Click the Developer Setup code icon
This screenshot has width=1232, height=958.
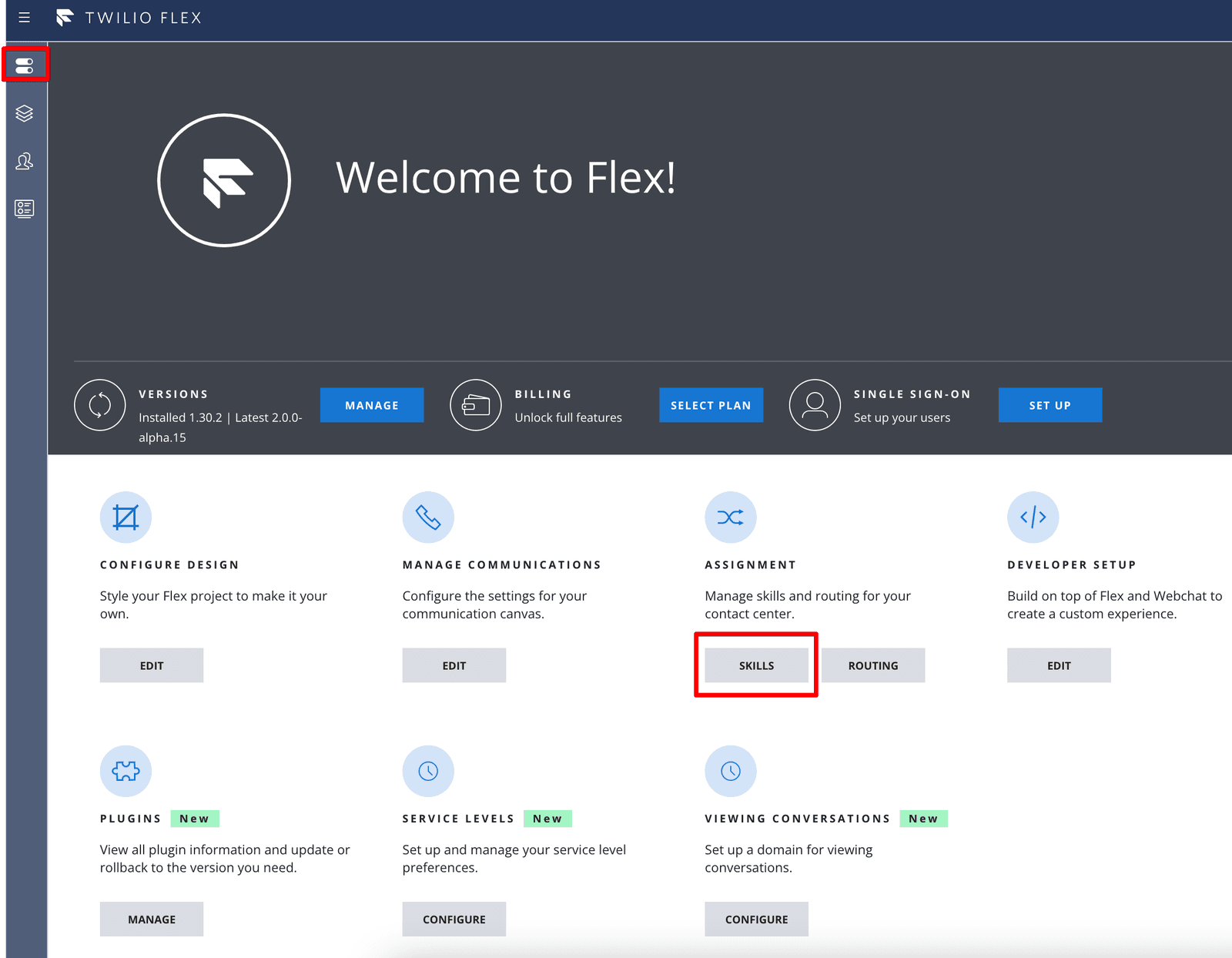coord(1033,517)
